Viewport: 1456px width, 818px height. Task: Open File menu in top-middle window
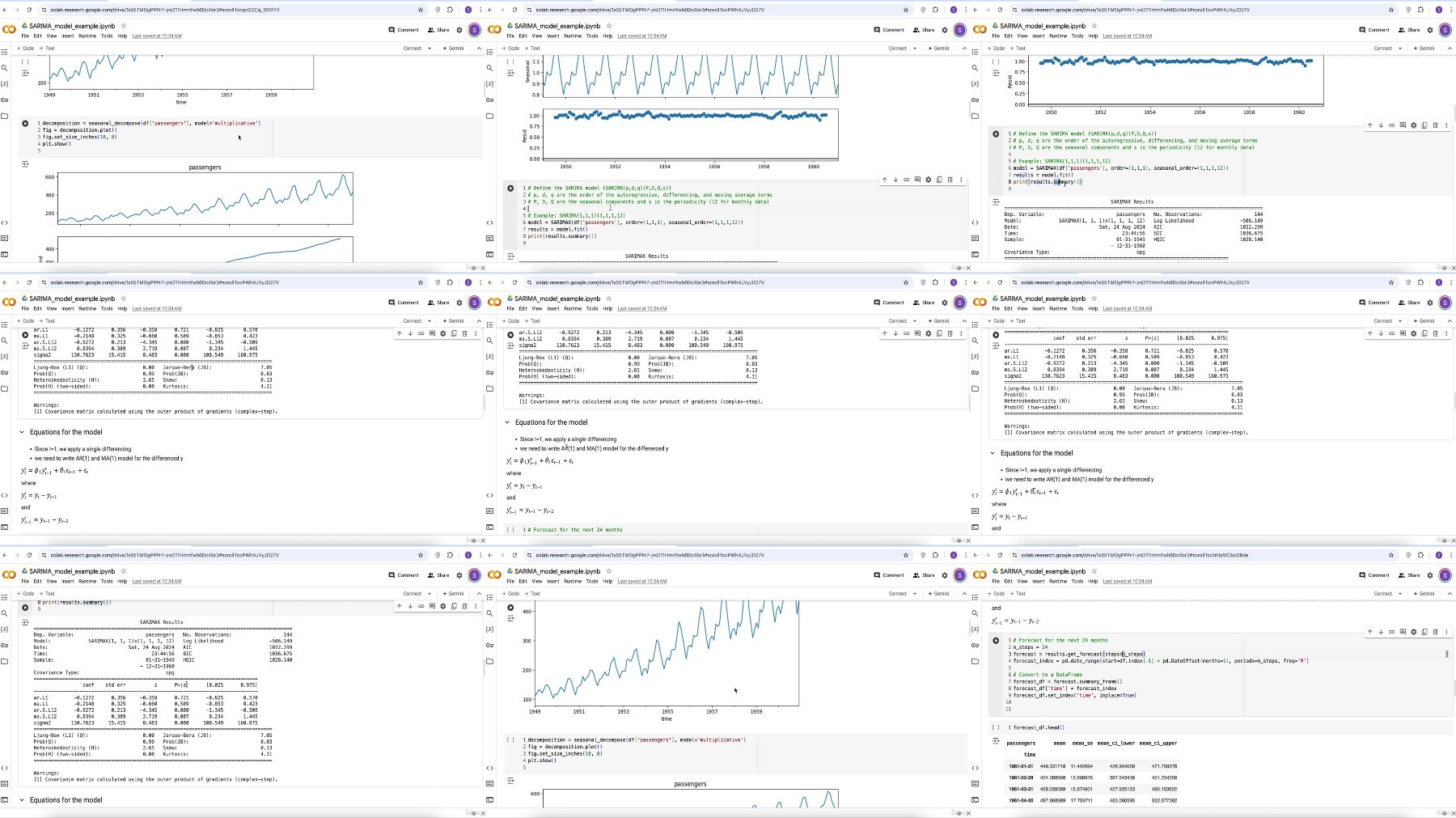coord(510,36)
